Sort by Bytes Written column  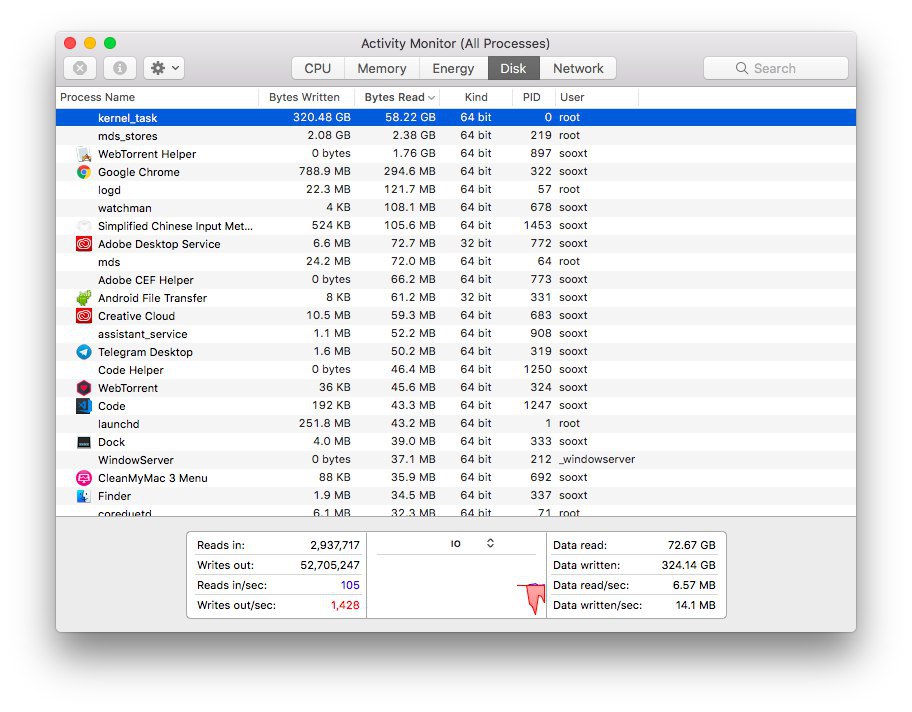point(307,97)
